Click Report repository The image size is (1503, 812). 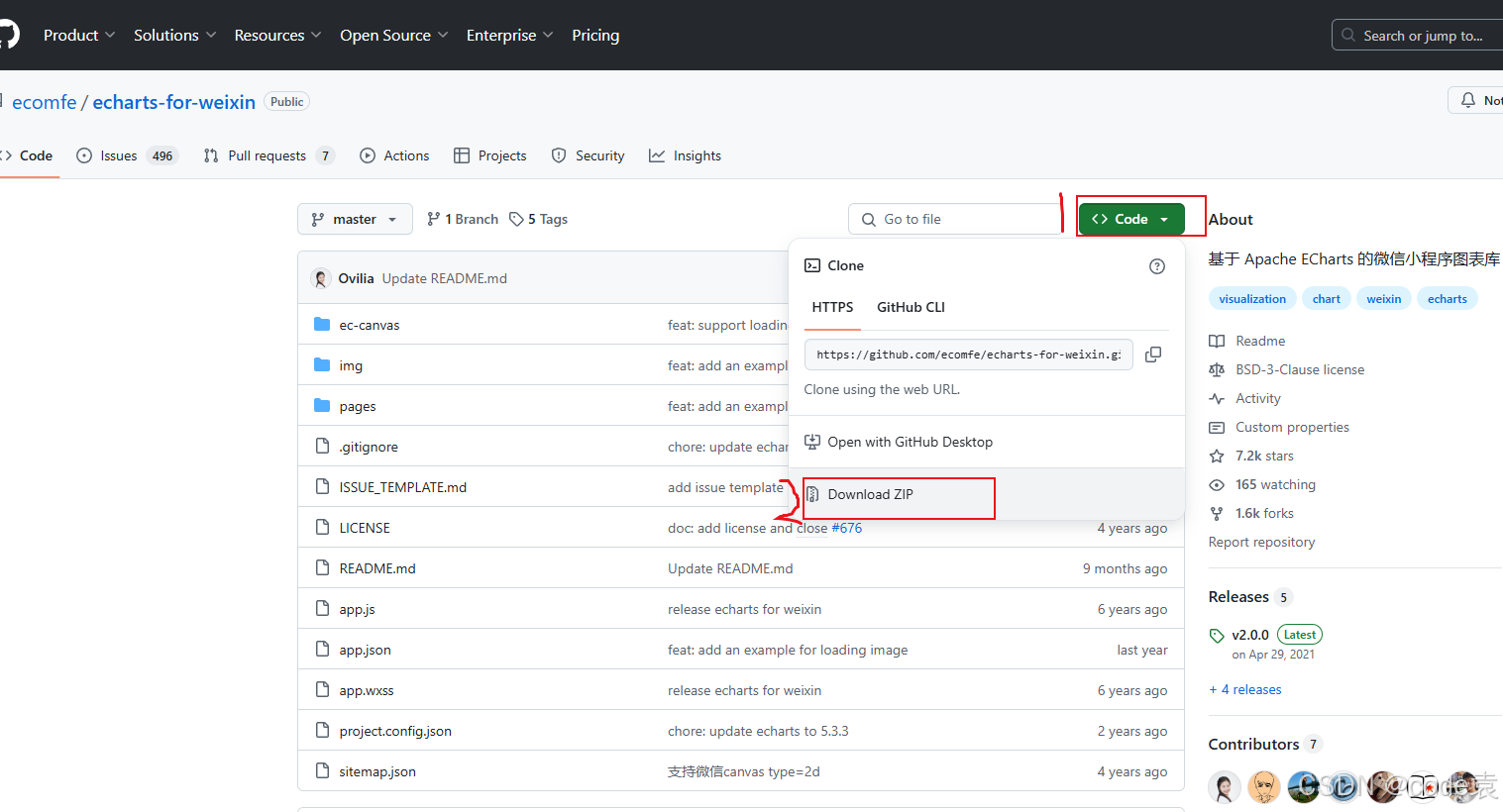[x=1262, y=542]
